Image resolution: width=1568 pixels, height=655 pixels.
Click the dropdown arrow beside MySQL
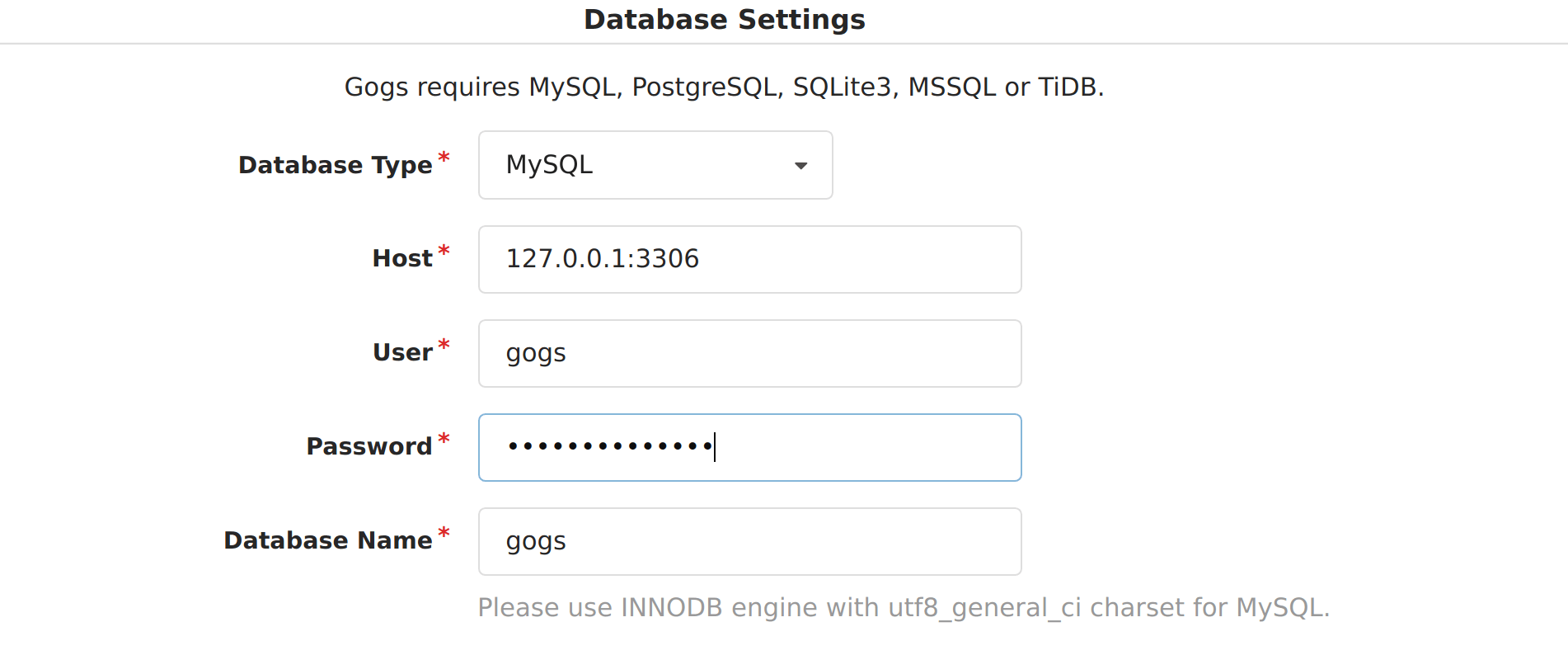click(800, 165)
